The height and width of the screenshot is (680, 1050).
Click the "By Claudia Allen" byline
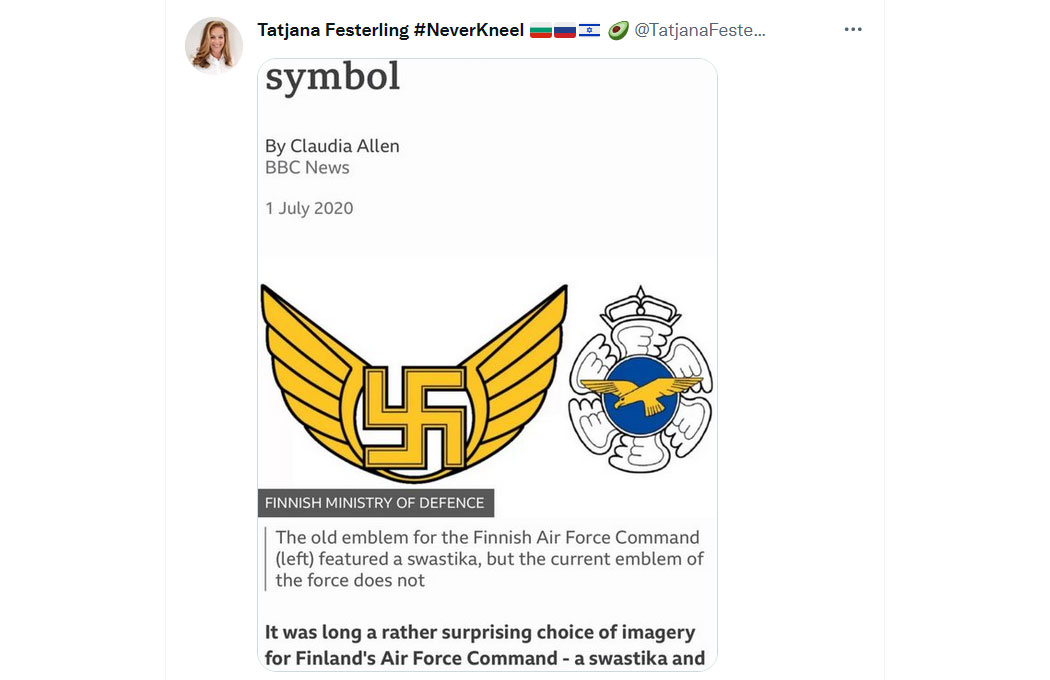[332, 146]
